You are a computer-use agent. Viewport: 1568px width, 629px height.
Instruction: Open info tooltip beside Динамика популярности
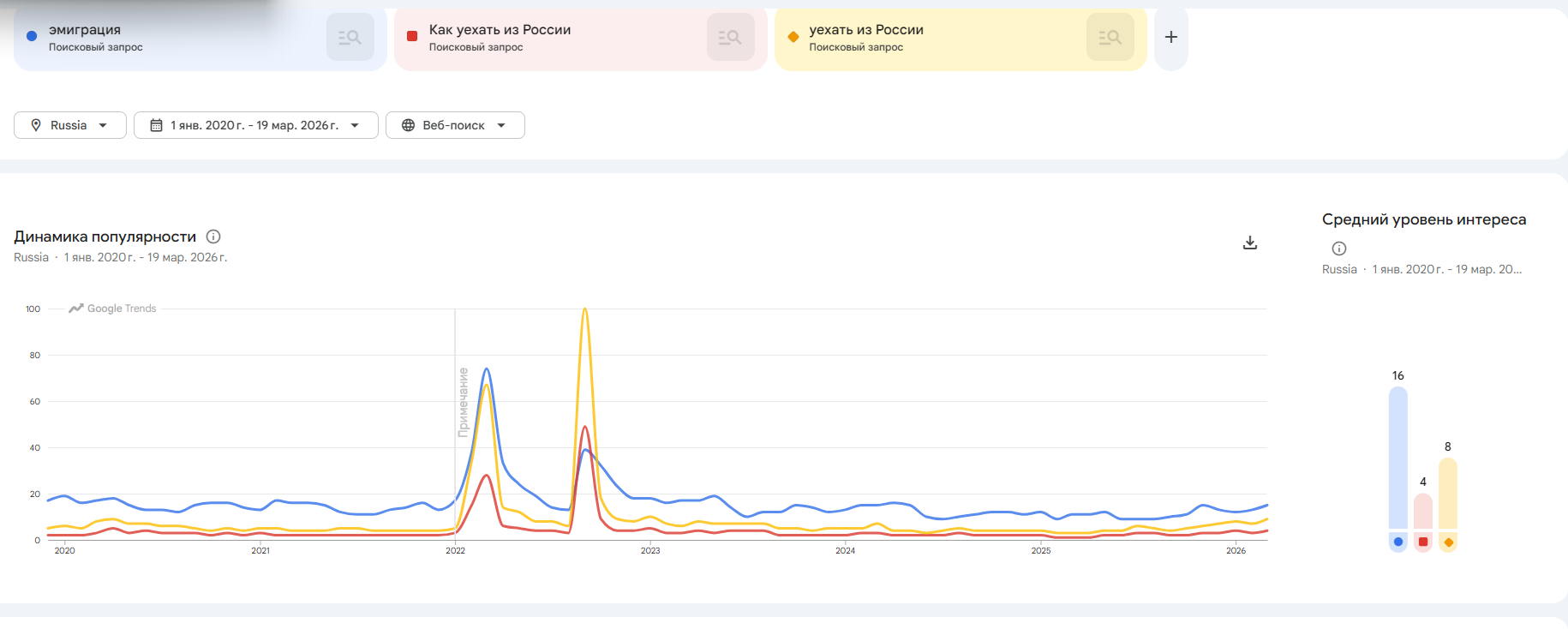pyautogui.click(x=213, y=237)
